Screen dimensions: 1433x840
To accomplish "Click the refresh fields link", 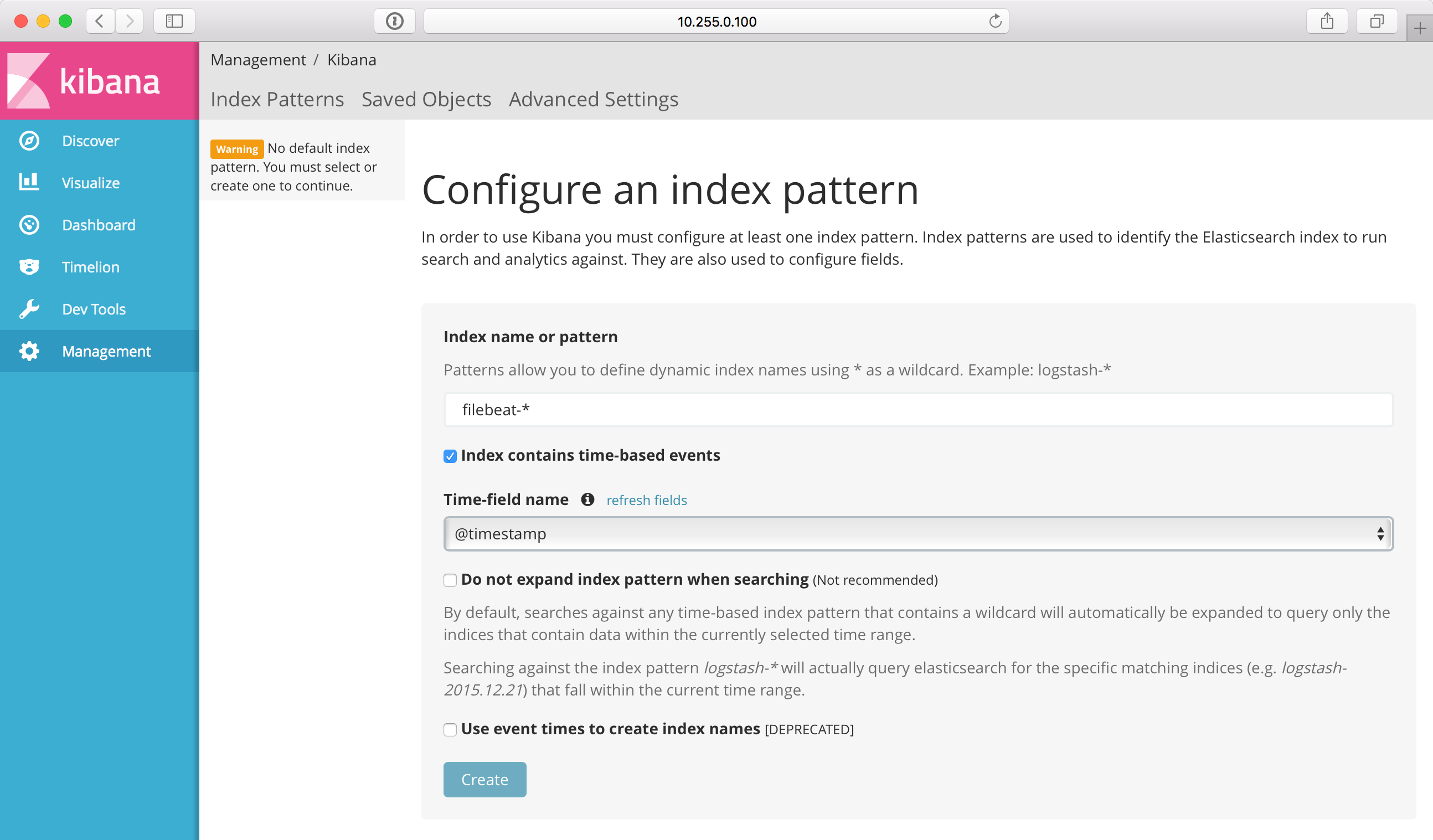I will (647, 500).
